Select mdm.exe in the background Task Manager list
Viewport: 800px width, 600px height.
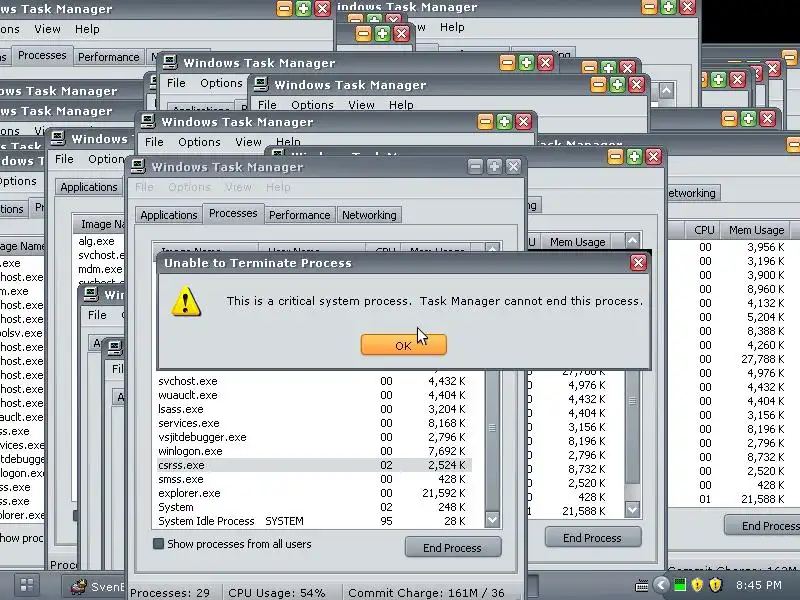click(100, 269)
